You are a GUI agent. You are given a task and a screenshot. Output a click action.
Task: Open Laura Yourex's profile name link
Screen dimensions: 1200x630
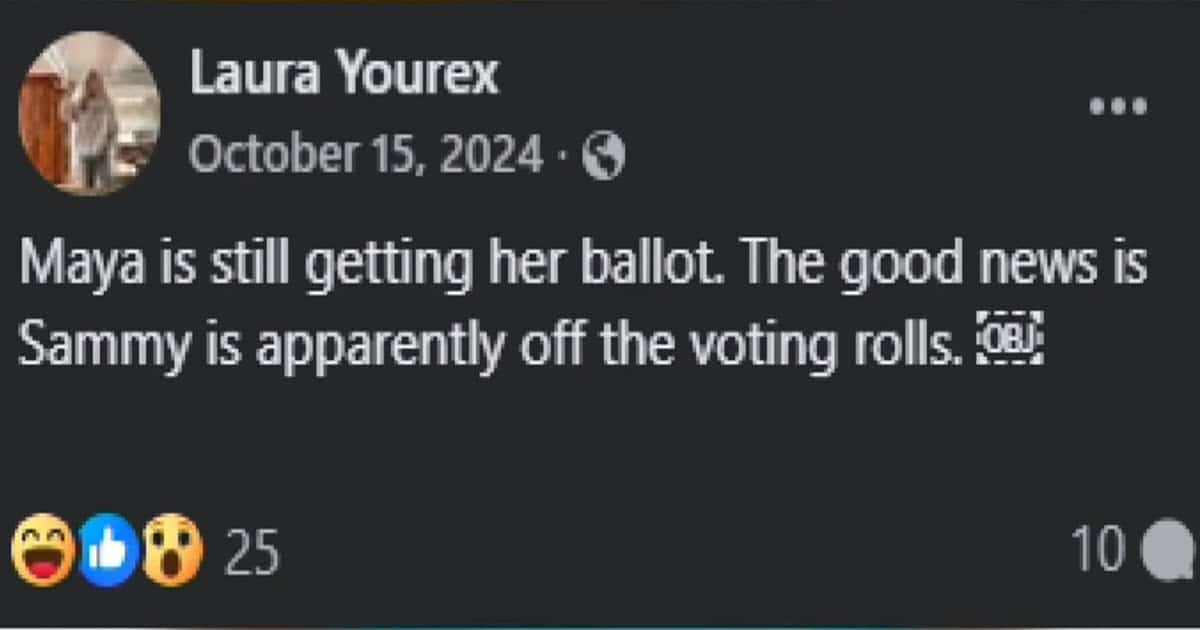tap(343, 75)
